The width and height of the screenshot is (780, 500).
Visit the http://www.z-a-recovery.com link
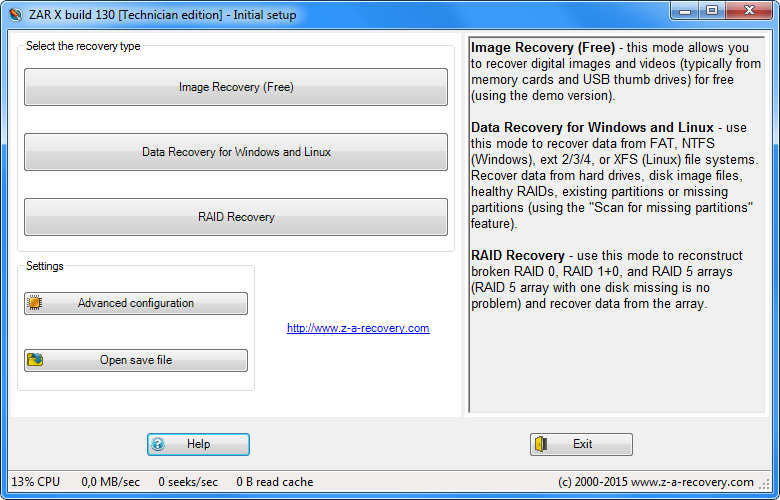(358, 328)
